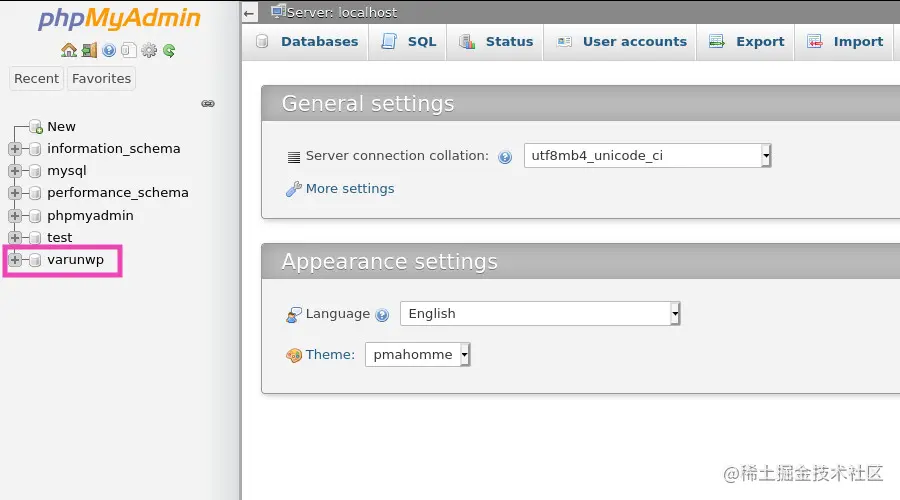Open Server connection collation dropdown

pyautogui.click(x=647, y=155)
